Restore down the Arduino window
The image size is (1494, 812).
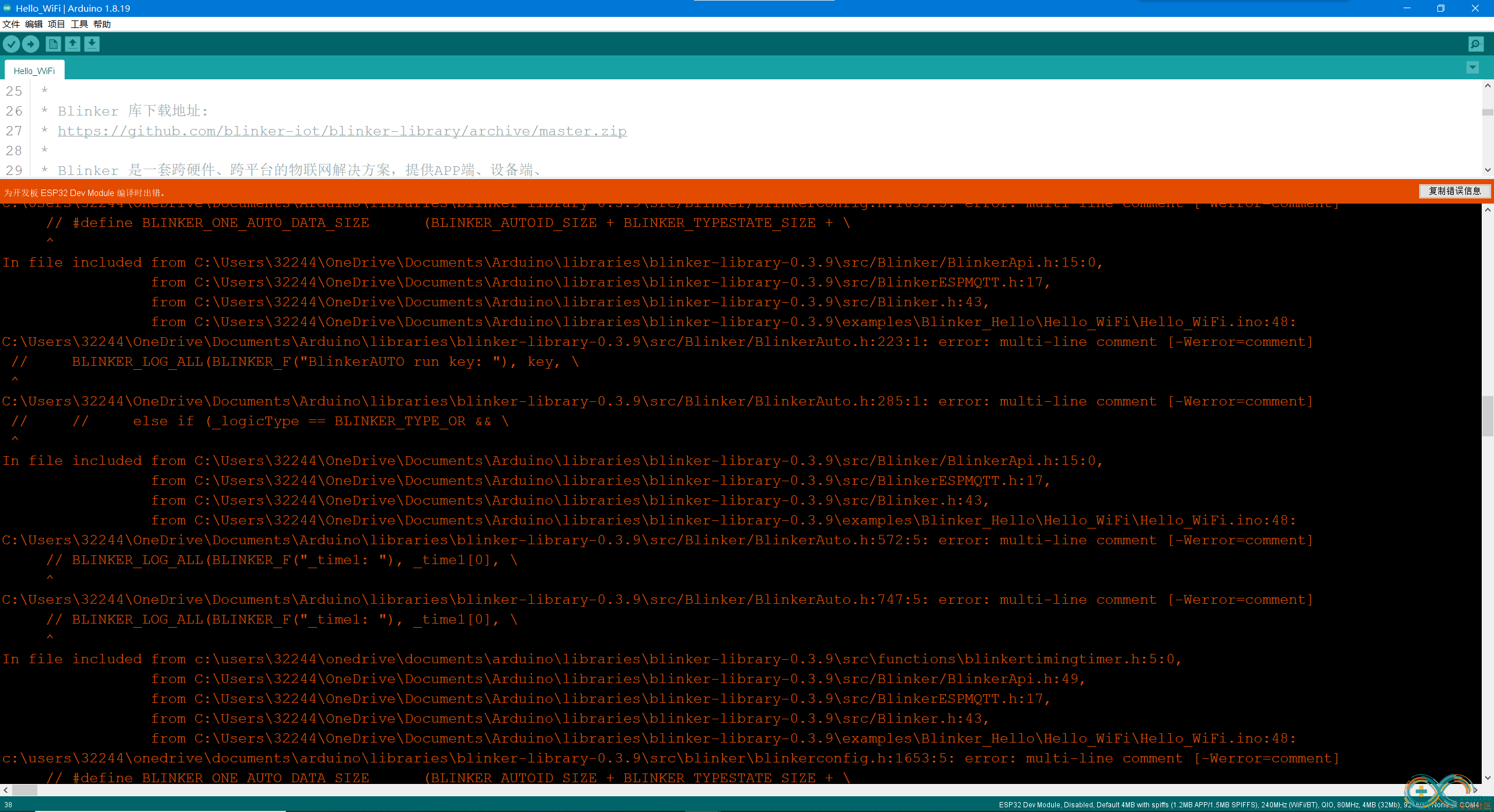coord(1440,8)
